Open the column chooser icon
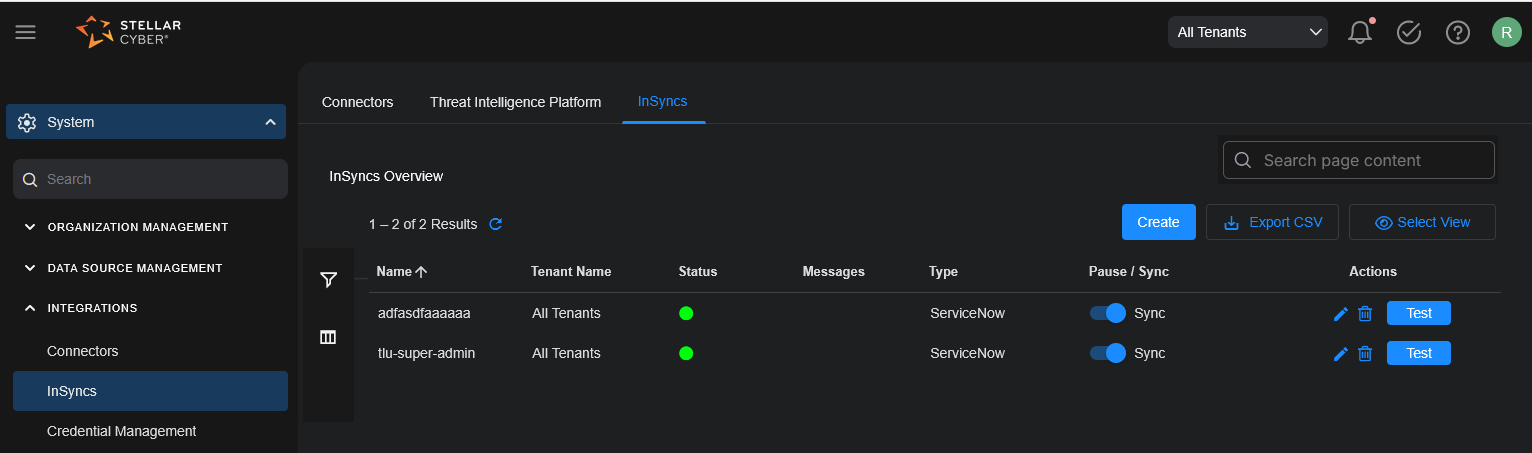 click(328, 337)
